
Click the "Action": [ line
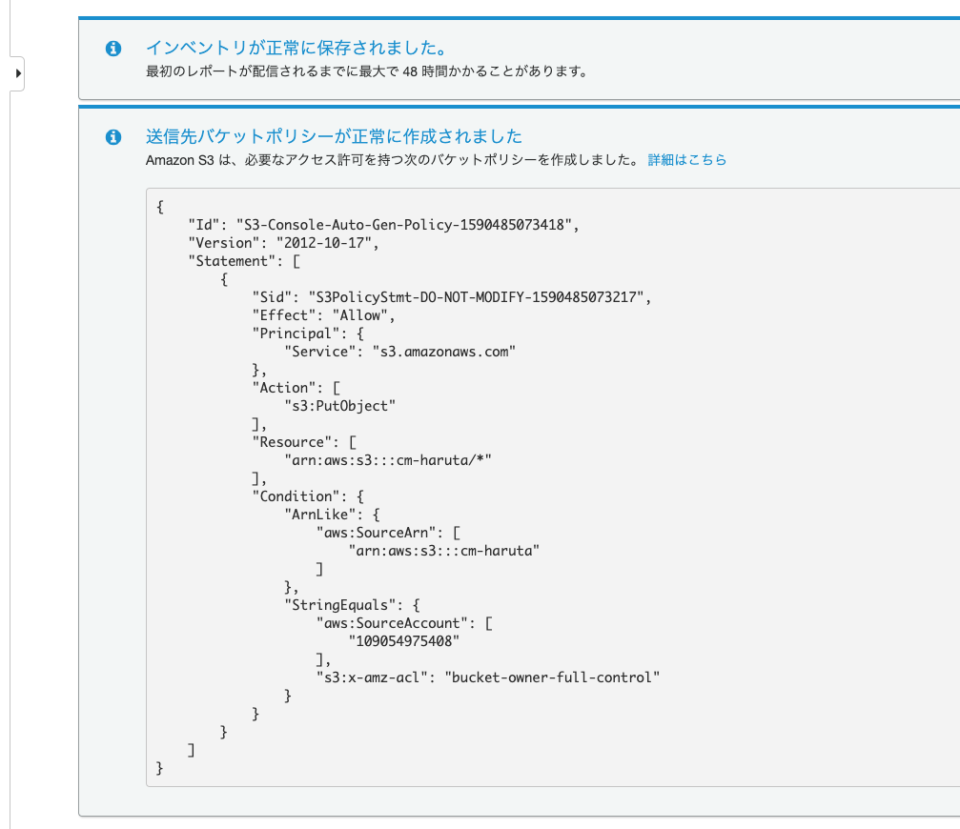[296, 388]
